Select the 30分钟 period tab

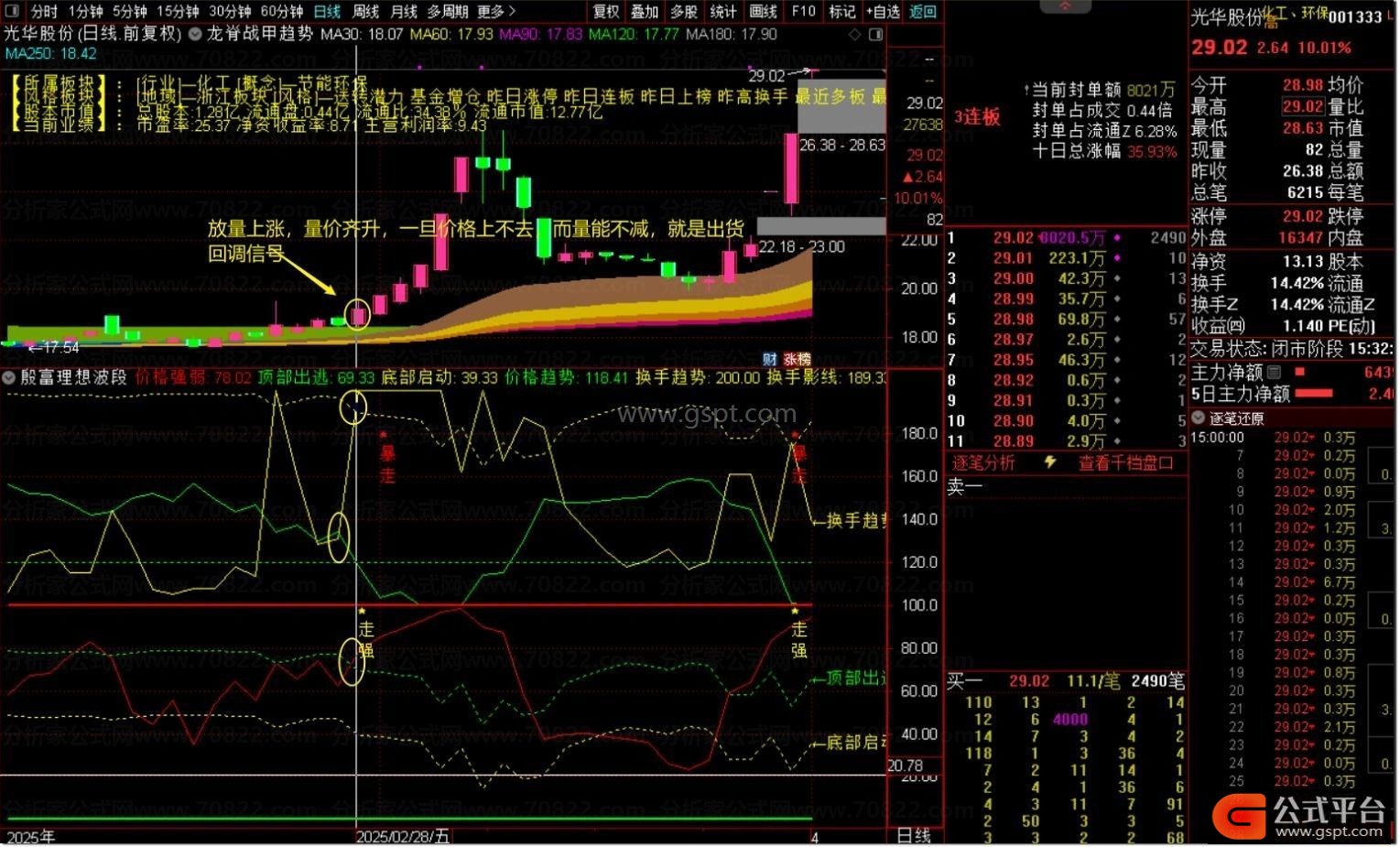(x=230, y=11)
